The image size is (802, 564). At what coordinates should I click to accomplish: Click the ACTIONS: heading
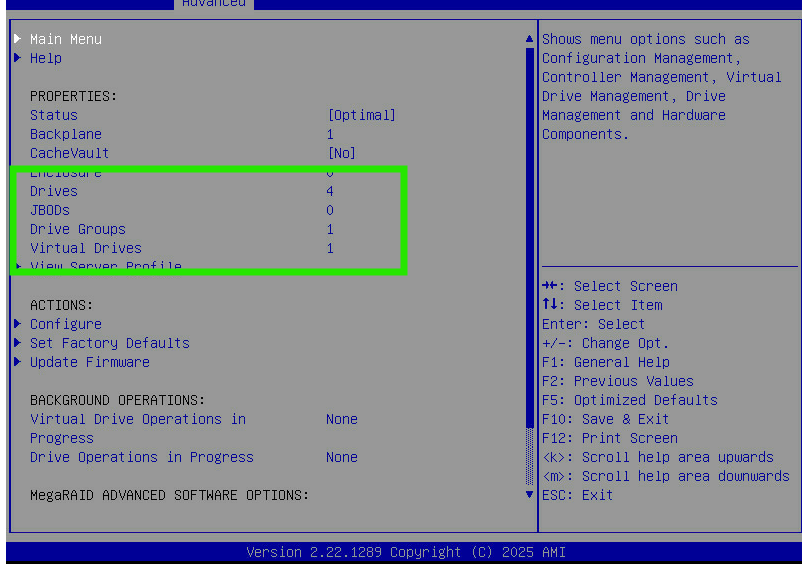[61, 305]
